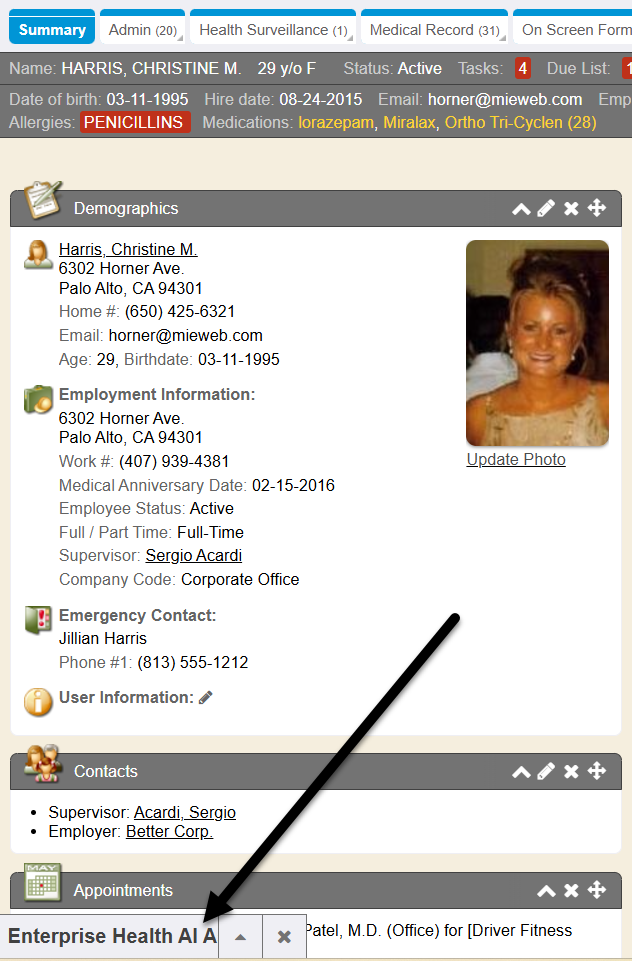This screenshot has width=632, height=961.
Task: Edit User Information pencil icon
Action: click(x=206, y=697)
